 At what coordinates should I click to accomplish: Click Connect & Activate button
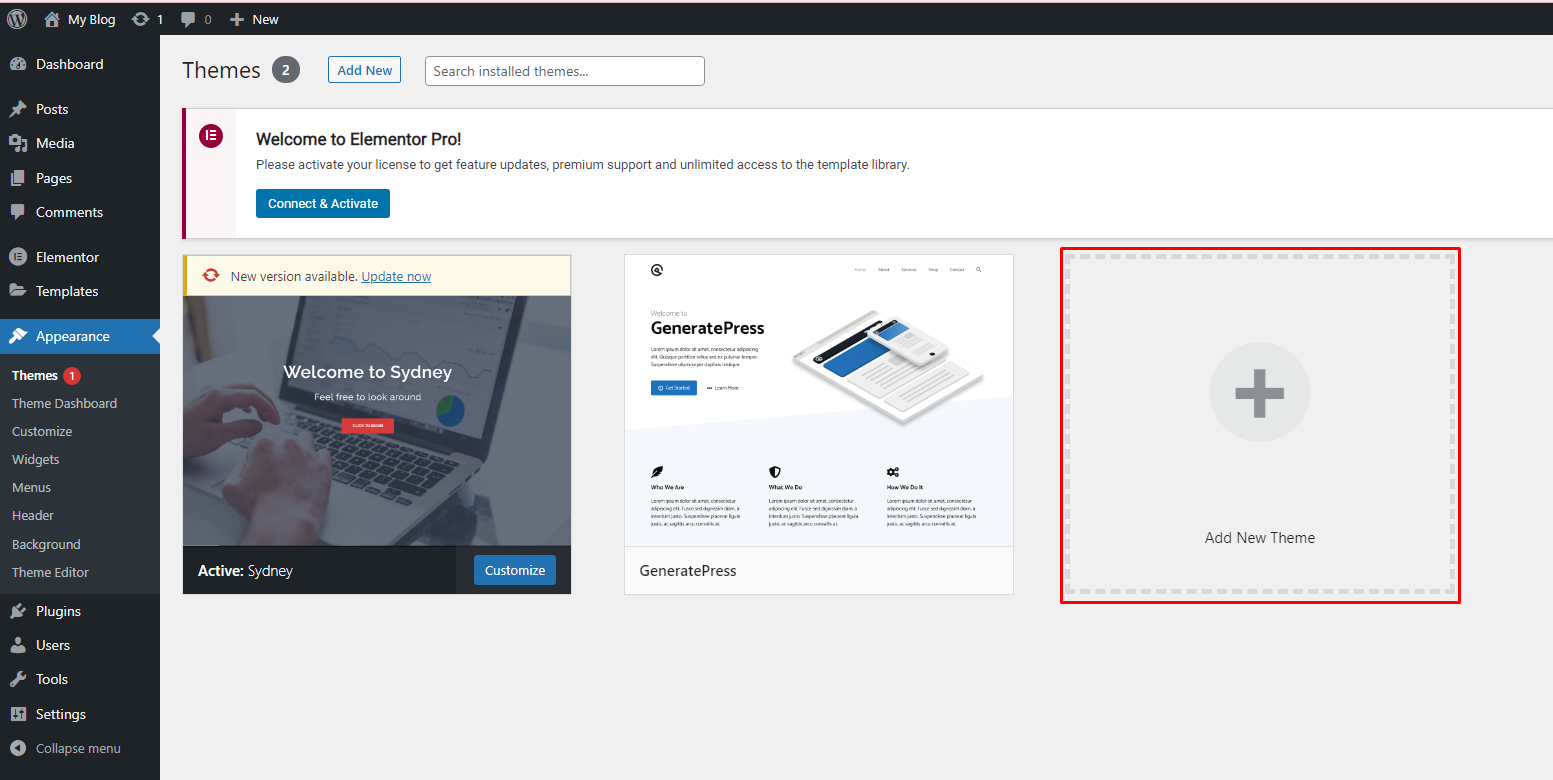click(x=323, y=203)
